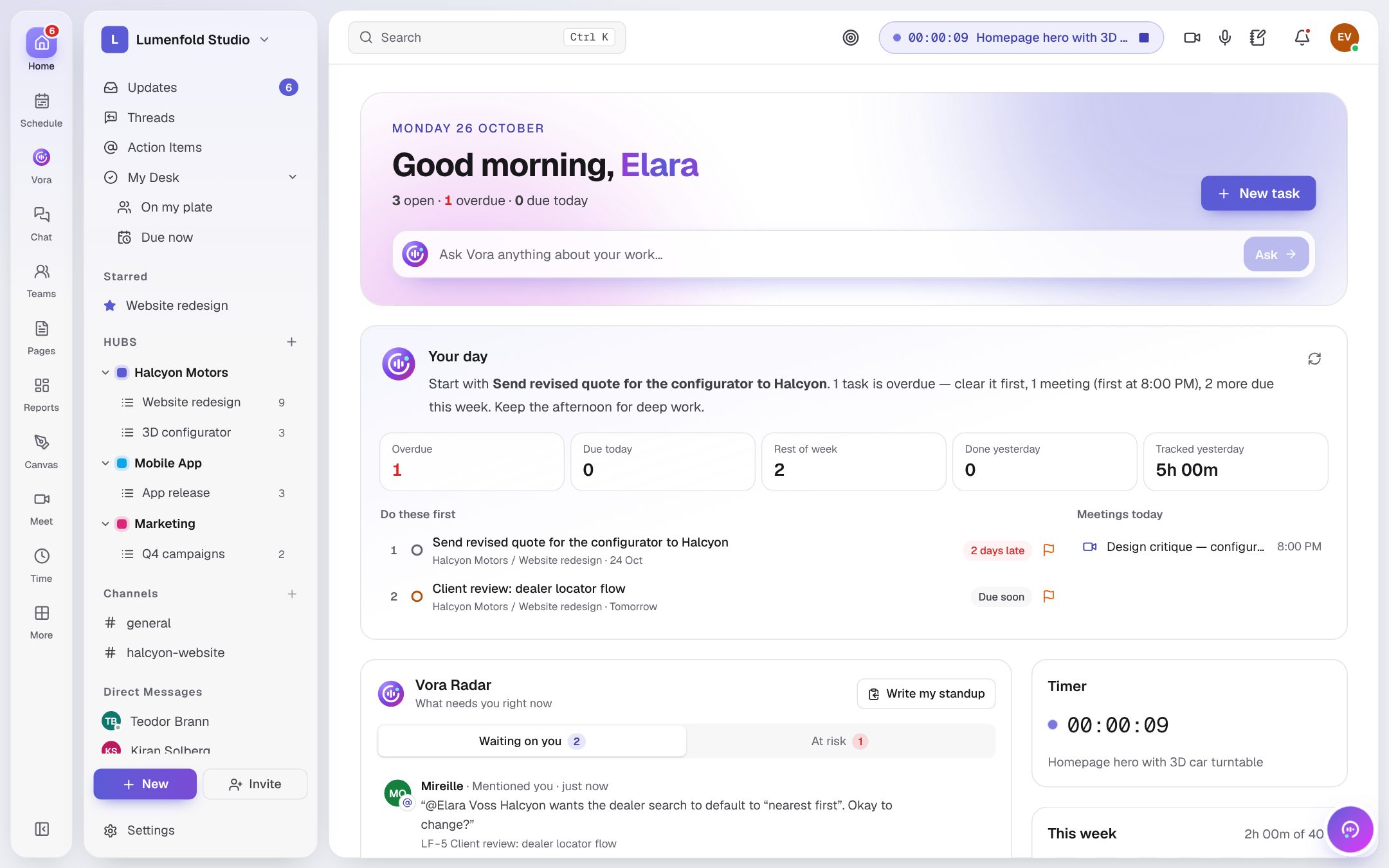Screen dimensions: 1389x868
Task: Collapse the sidebar panel
Action: point(42,829)
